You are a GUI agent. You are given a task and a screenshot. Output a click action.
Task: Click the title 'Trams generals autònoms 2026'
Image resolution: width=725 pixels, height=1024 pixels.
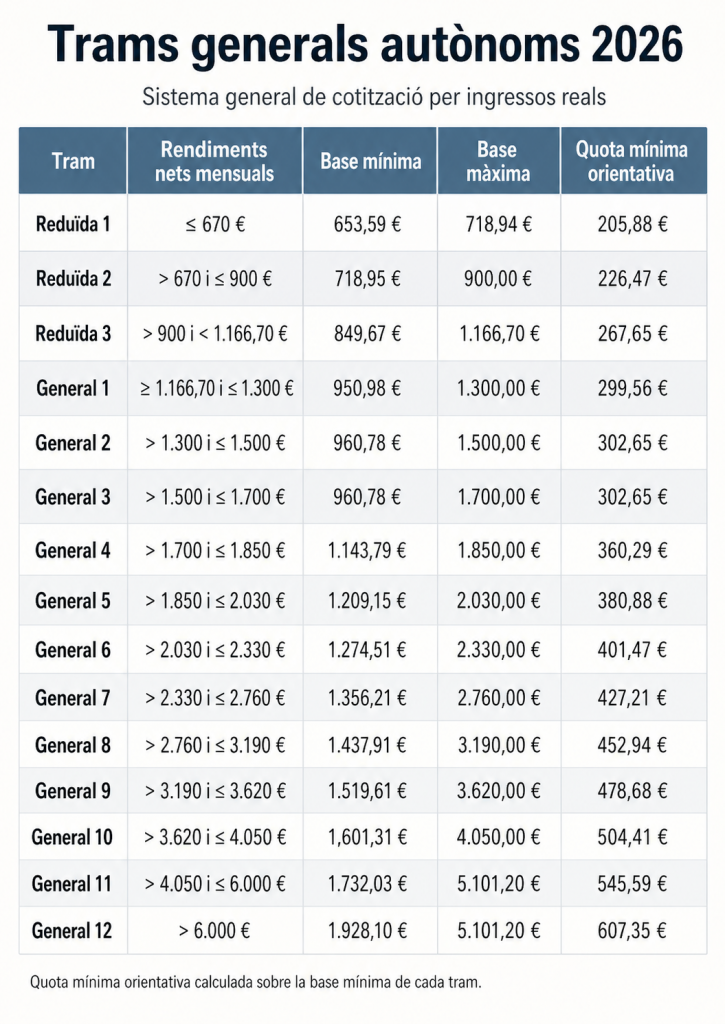point(362,45)
